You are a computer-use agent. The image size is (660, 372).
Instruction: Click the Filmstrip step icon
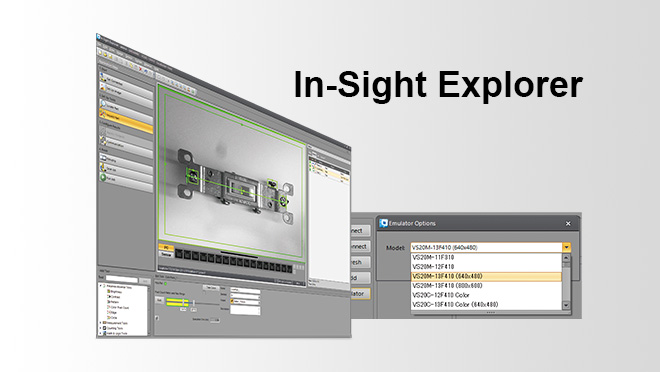103,157
